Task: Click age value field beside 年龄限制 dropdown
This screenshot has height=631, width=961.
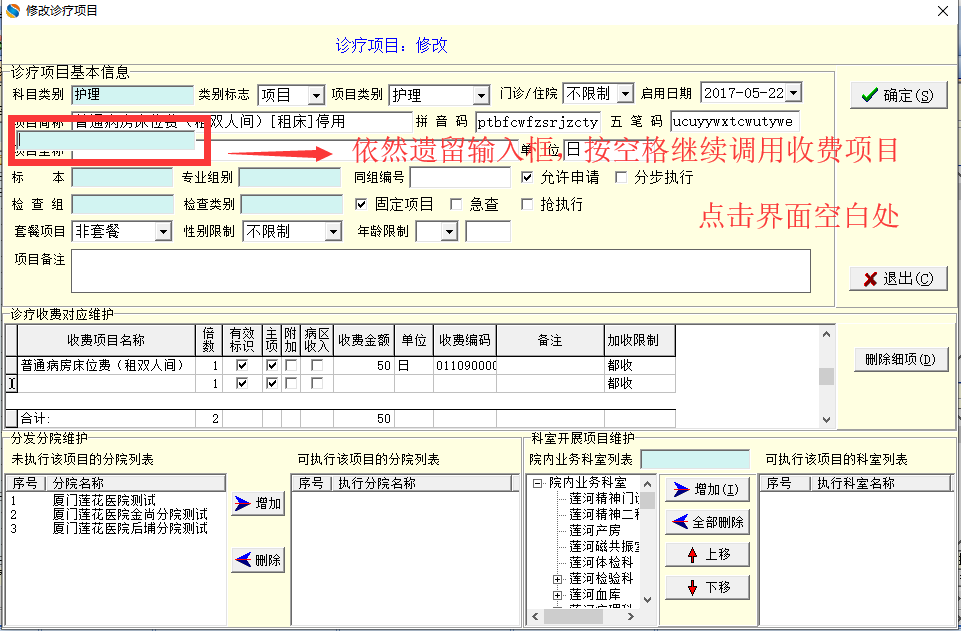Action: pyautogui.click(x=488, y=232)
